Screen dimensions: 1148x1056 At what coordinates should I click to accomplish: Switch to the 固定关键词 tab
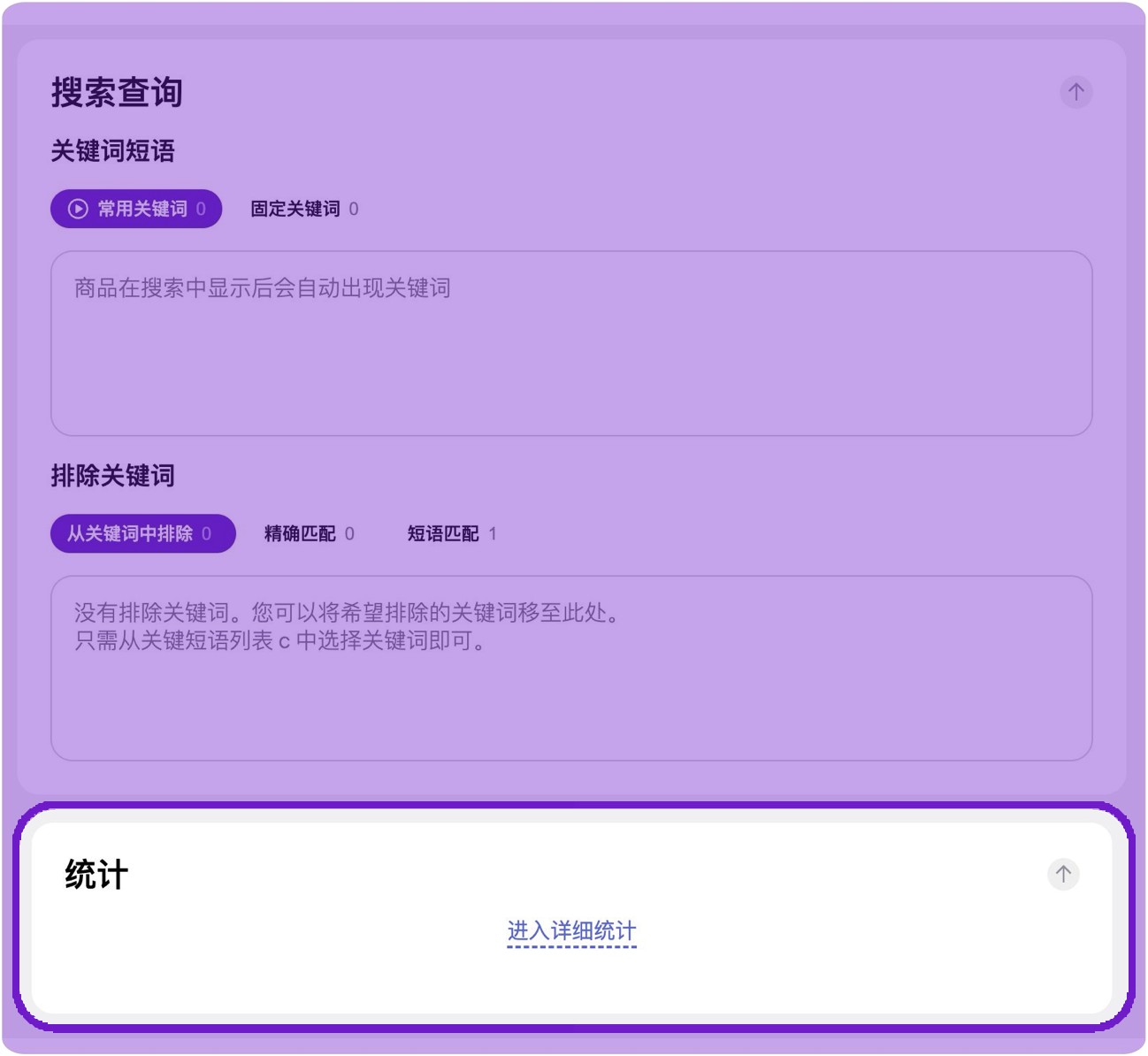[304, 209]
